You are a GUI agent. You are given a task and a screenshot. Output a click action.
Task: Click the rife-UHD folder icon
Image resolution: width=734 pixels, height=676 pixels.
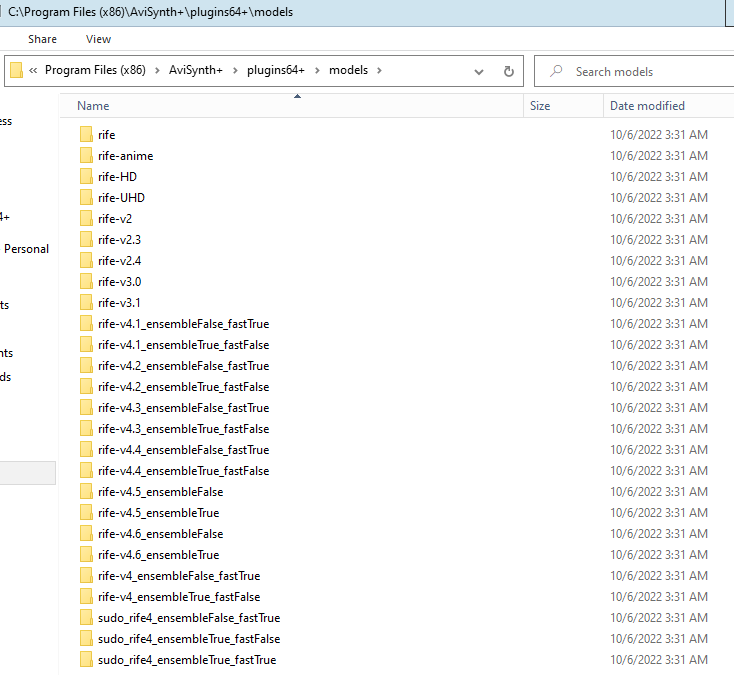[86, 198]
